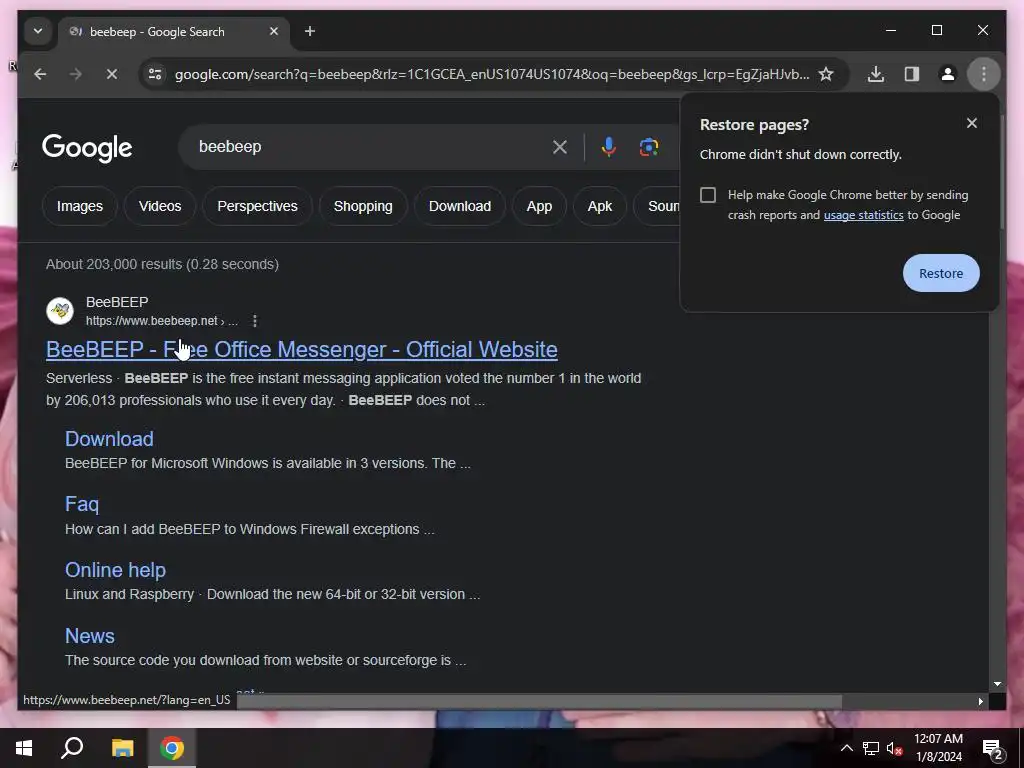This screenshot has height=768, width=1024.
Task: Clear the search box with X
Action: [560, 147]
